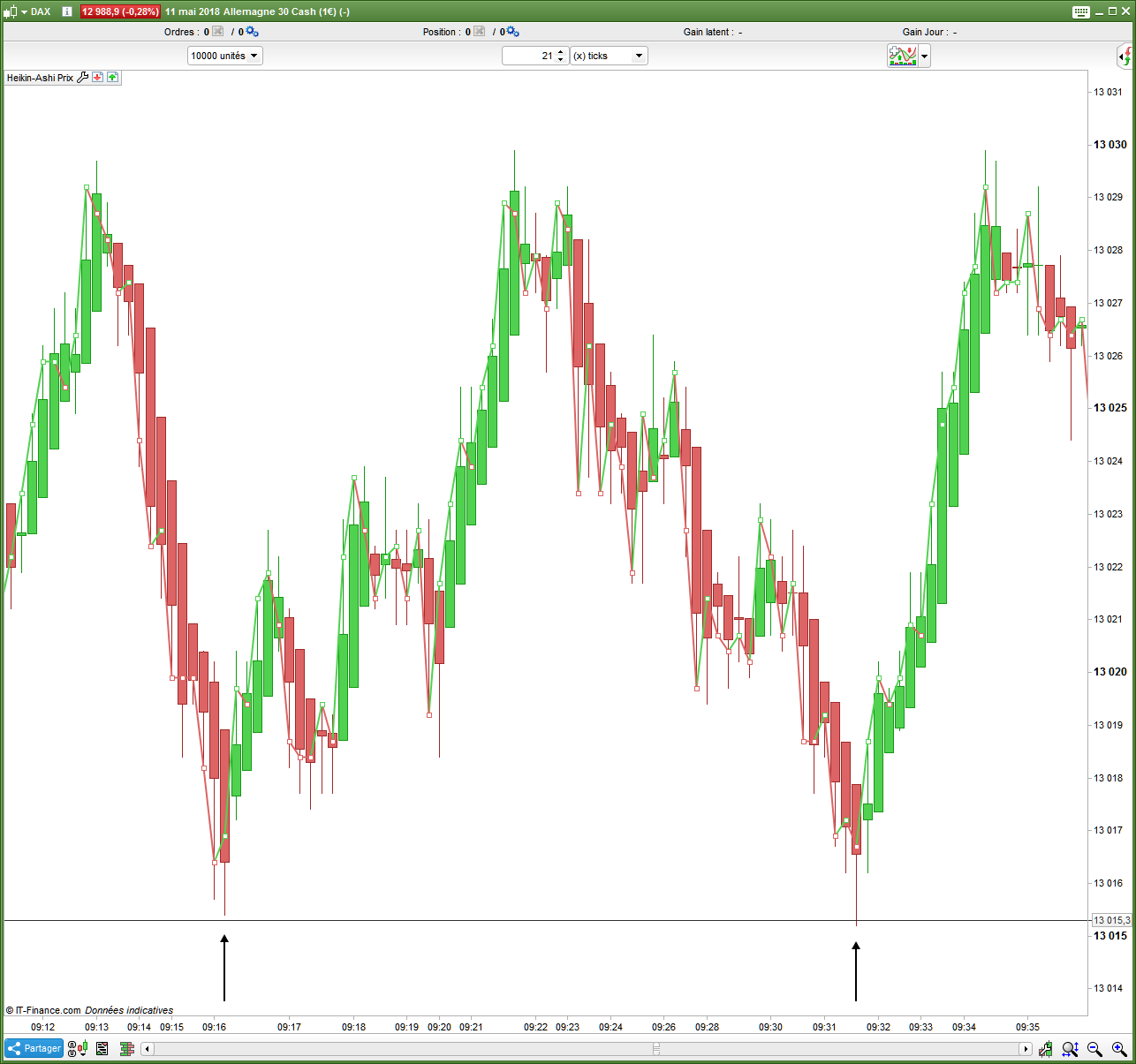Click the auto-fit zoom magnifier icon
This screenshot has height=1064, width=1136.
1071,1049
